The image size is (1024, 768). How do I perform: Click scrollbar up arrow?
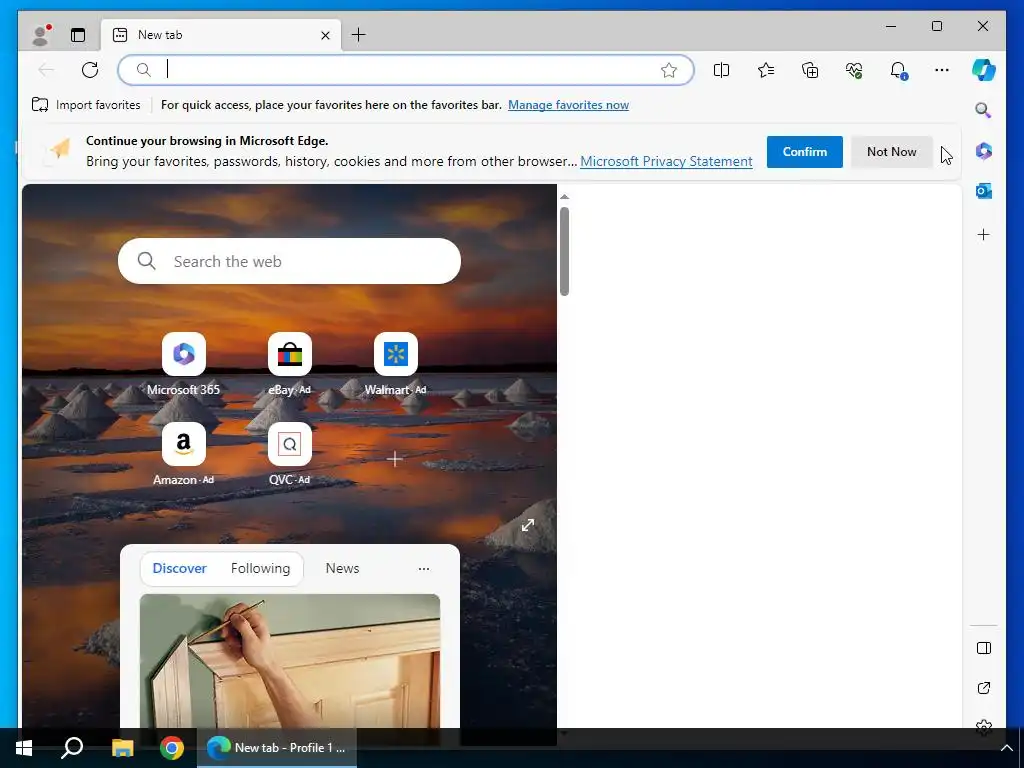[564, 197]
